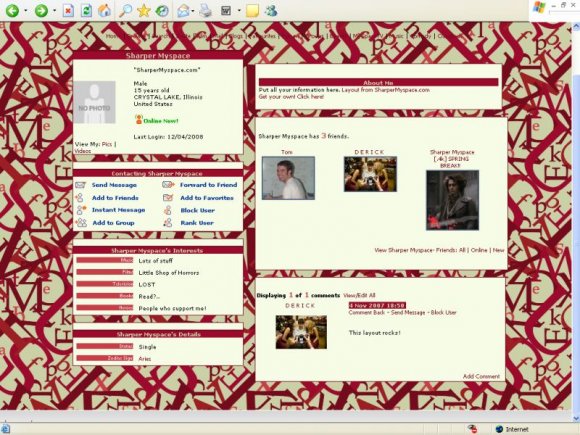Open the Mail toolbar icon
The width and height of the screenshot is (580, 435).
click(x=183, y=11)
